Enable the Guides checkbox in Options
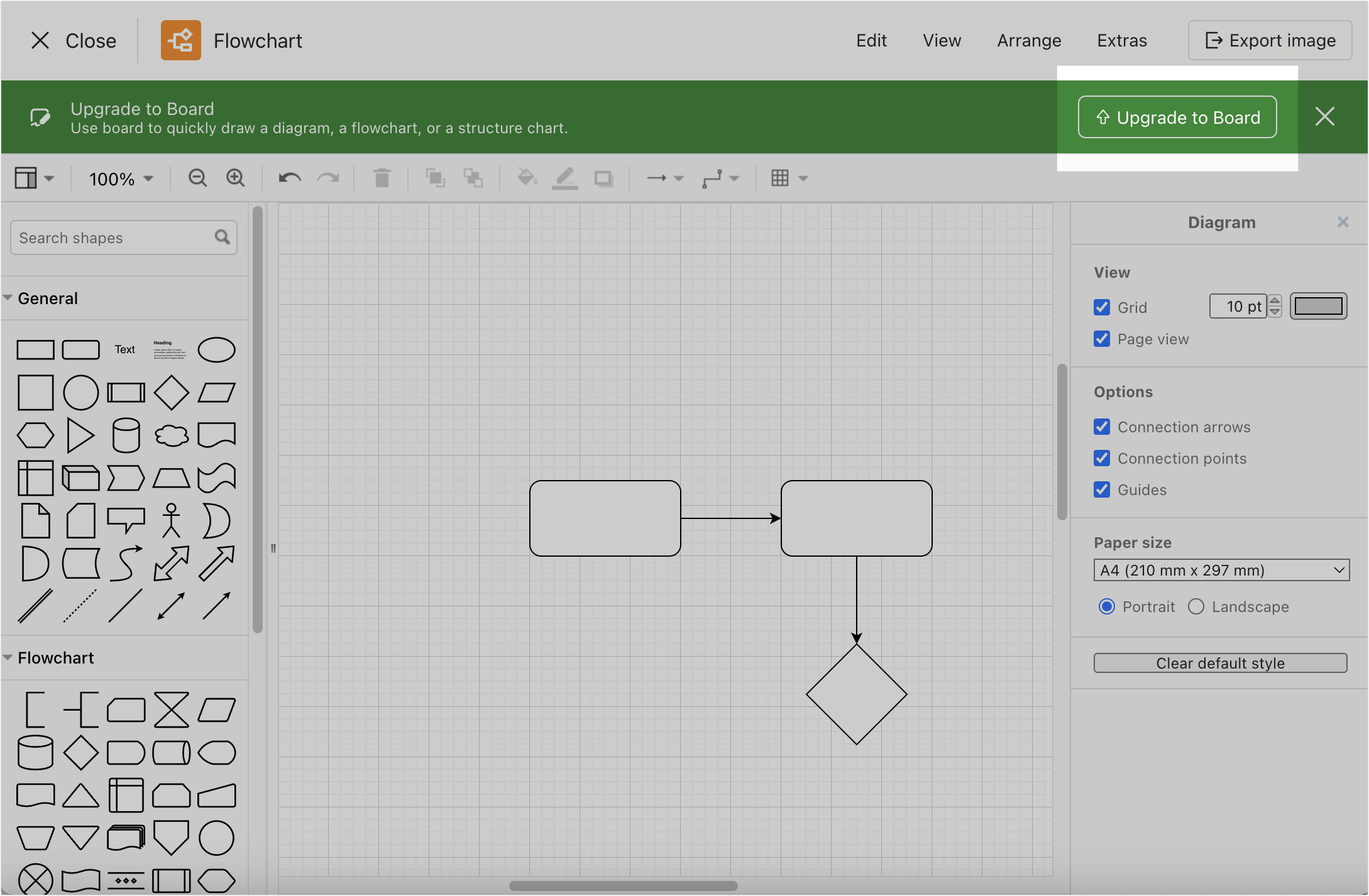This screenshot has width=1369, height=896. [x=1101, y=489]
